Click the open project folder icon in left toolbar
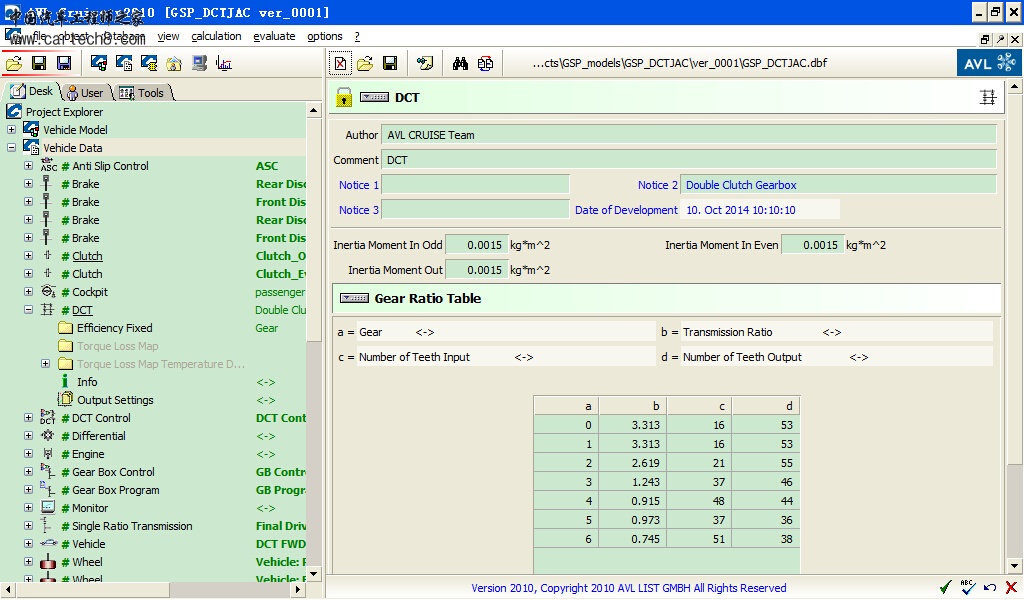This screenshot has height=600, width=1024. pos(14,63)
